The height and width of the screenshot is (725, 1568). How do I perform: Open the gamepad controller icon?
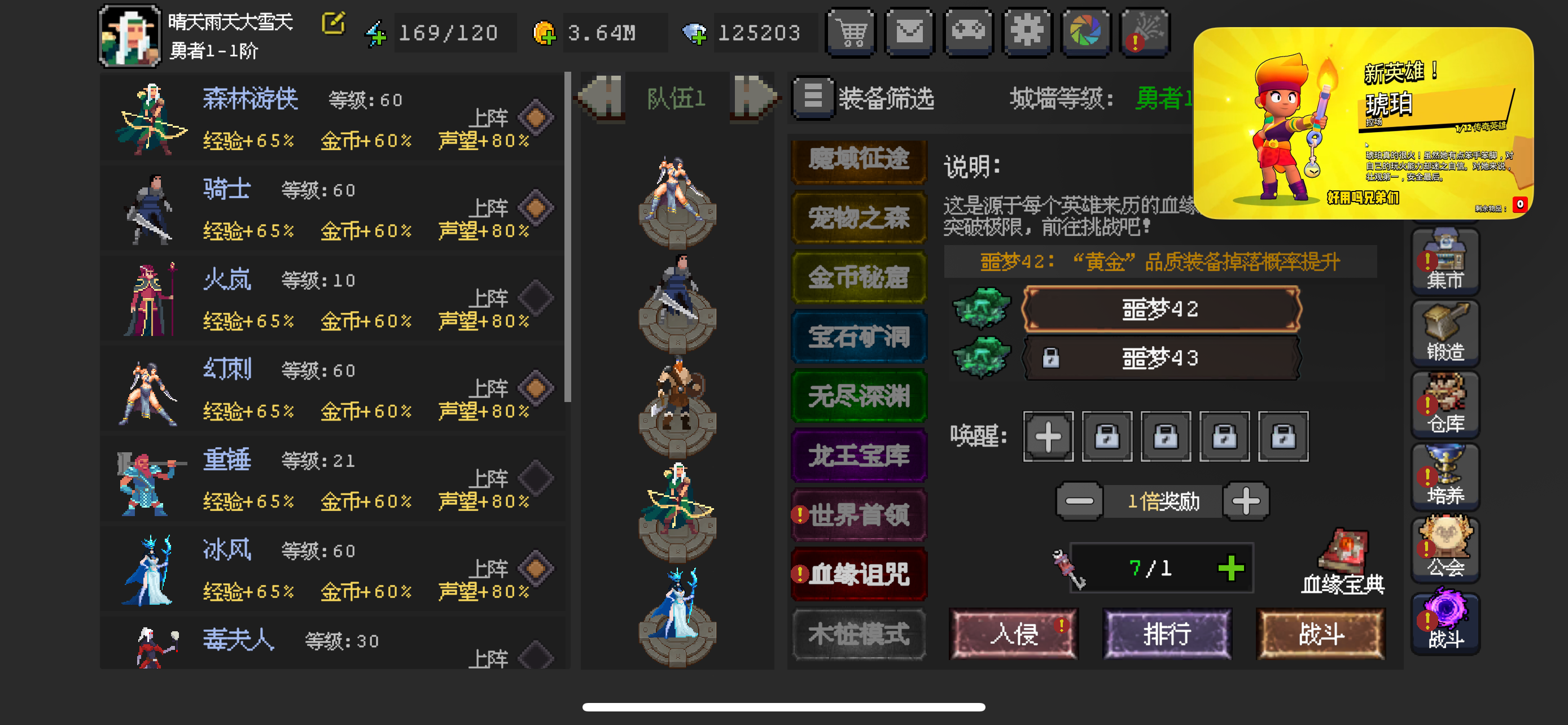[x=969, y=32]
